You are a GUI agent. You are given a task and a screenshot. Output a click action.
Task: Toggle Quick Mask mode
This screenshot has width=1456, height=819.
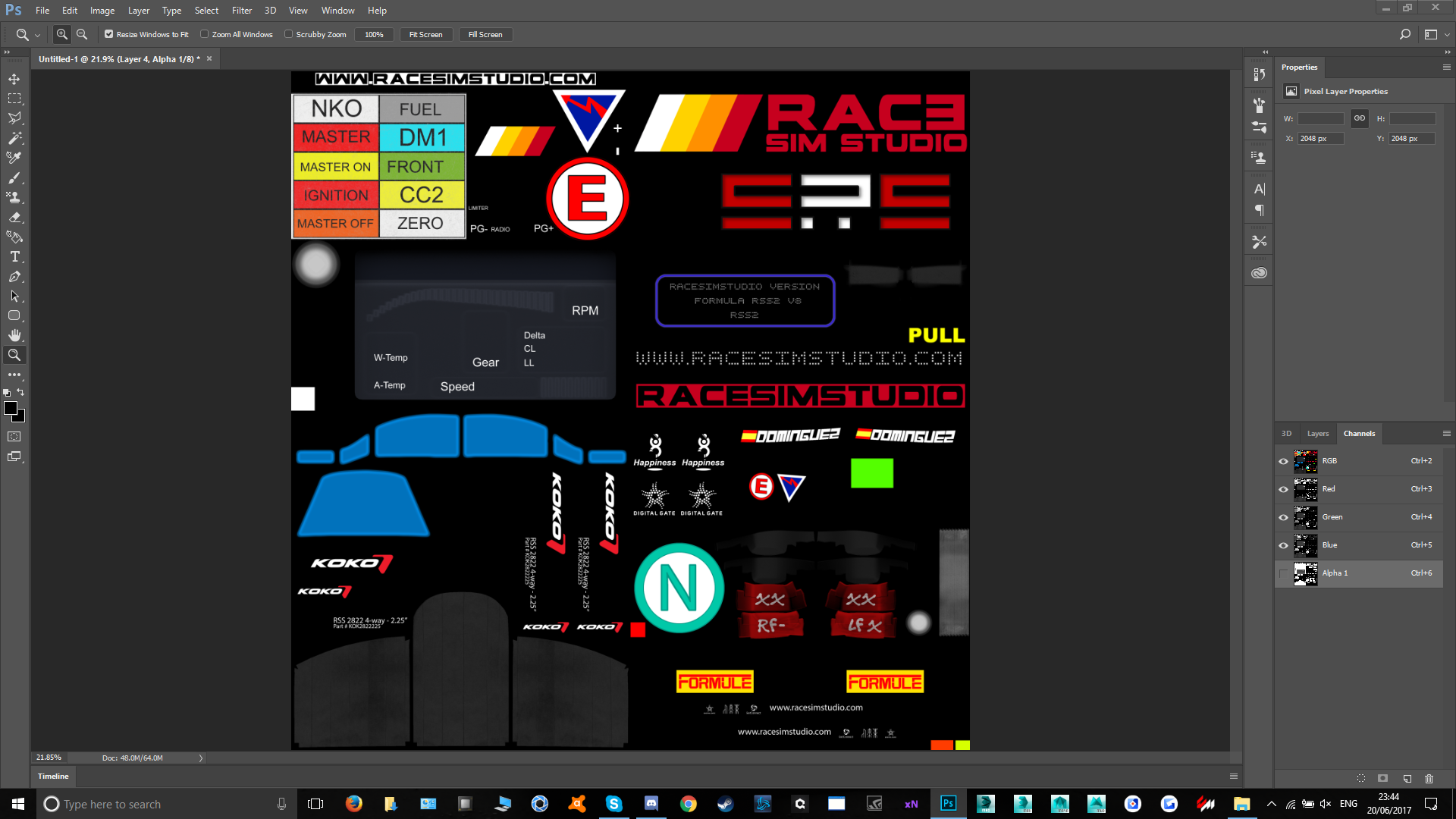click(14, 437)
